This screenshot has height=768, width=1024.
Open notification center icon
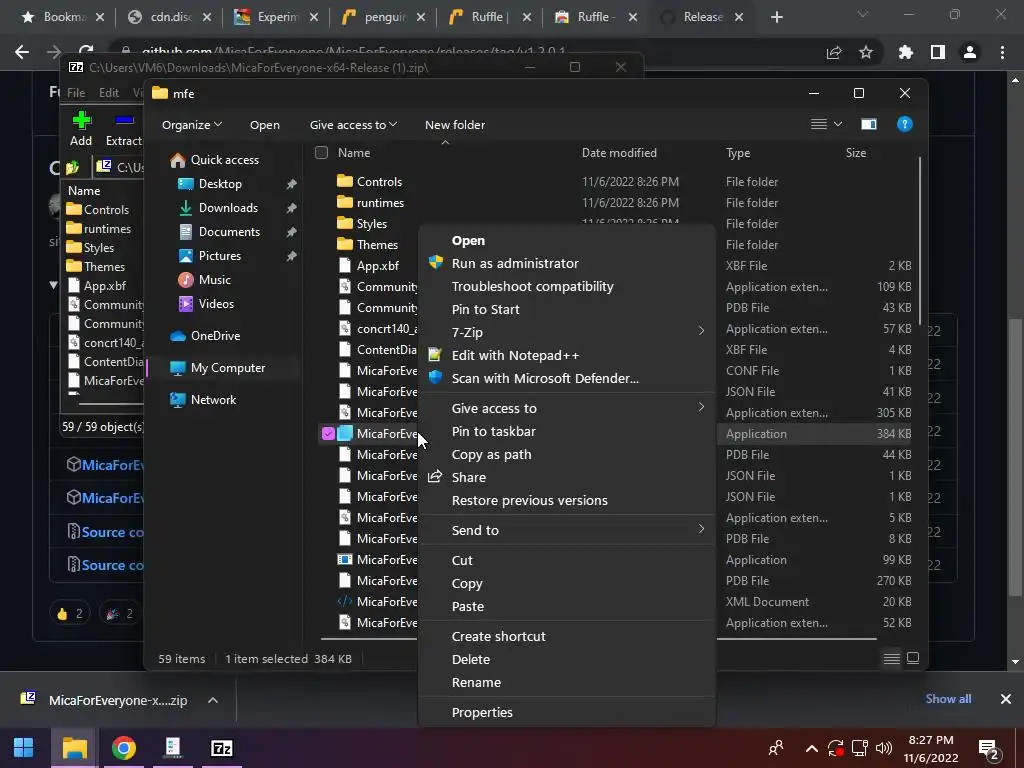point(988,749)
